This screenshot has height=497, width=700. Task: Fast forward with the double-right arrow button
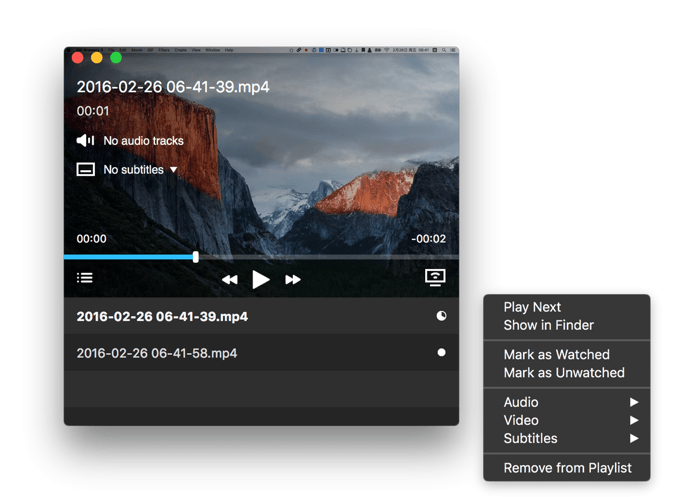293,280
